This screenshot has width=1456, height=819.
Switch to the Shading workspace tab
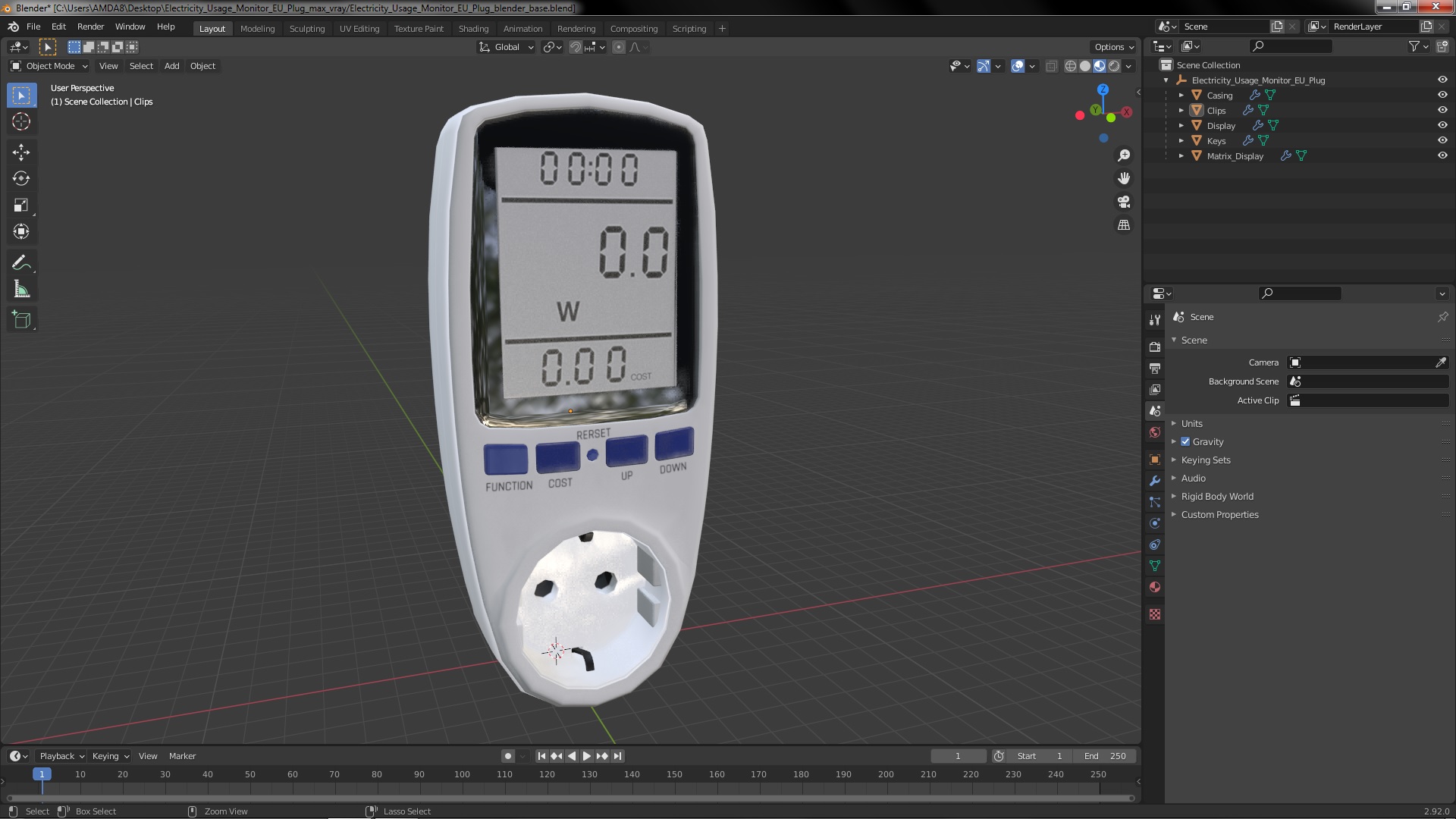point(473,29)
